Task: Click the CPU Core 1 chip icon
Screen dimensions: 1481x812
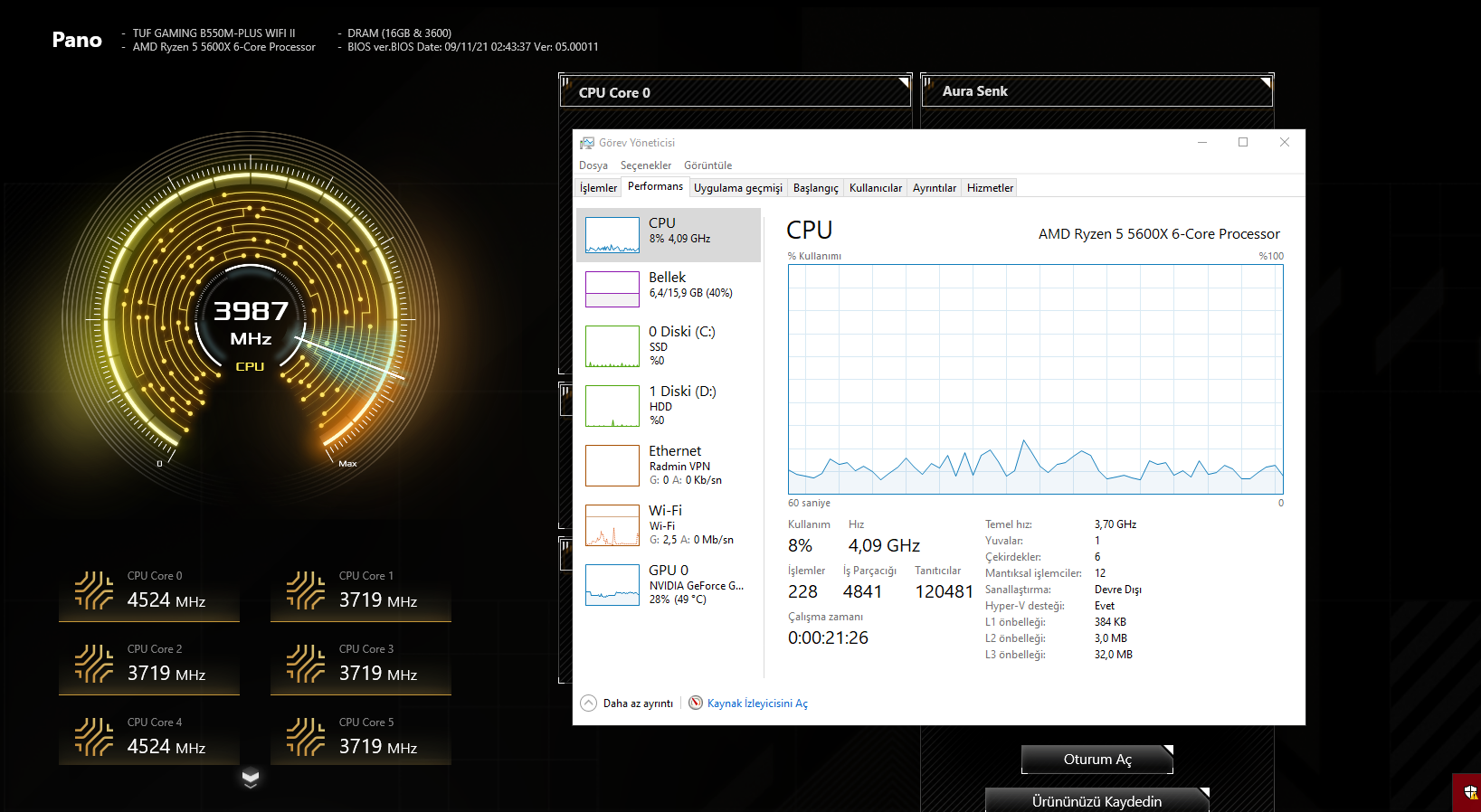Action: pos(306,590)
